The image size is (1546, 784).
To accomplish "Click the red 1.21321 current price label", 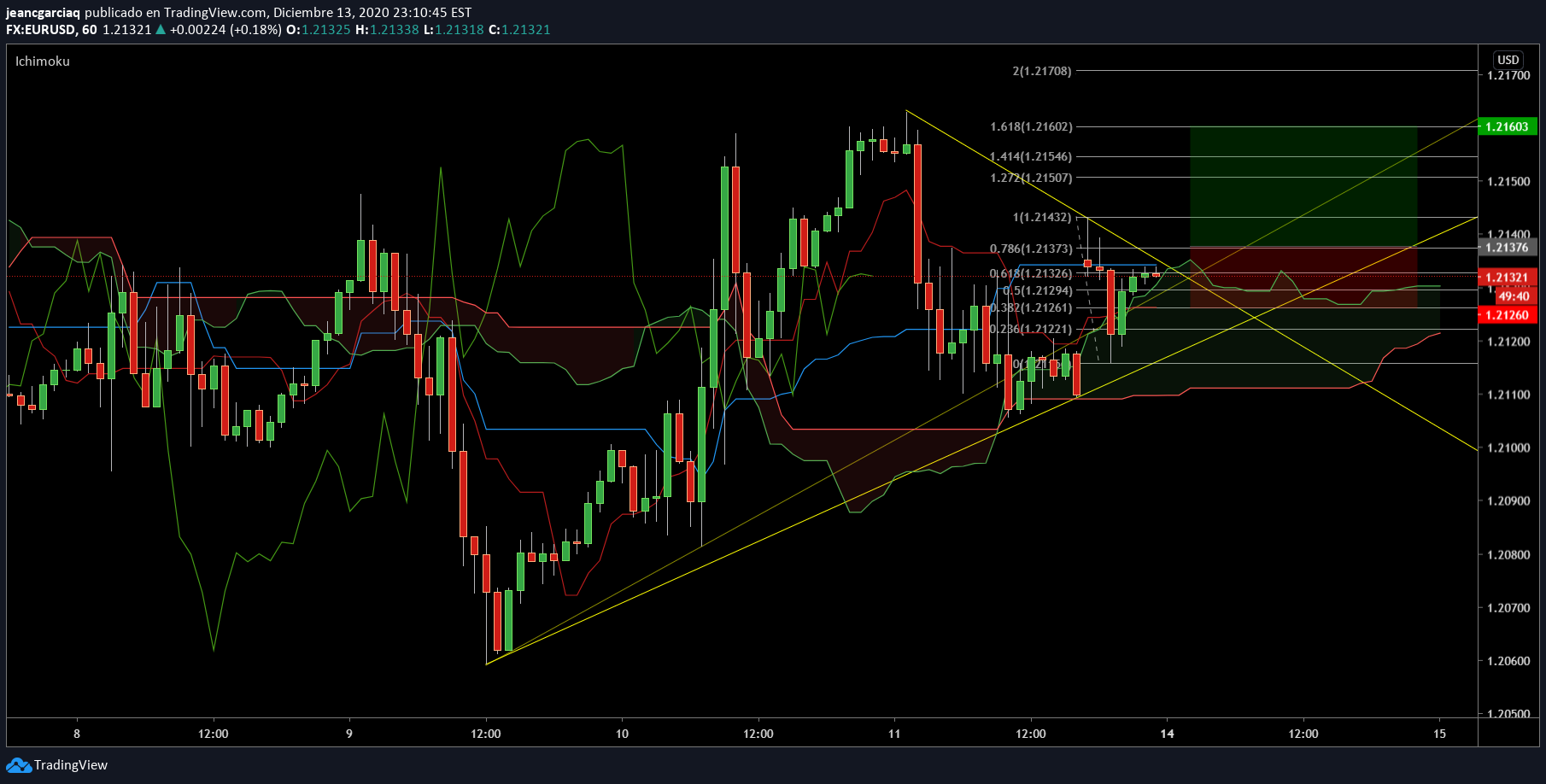I will point(1508,278).
